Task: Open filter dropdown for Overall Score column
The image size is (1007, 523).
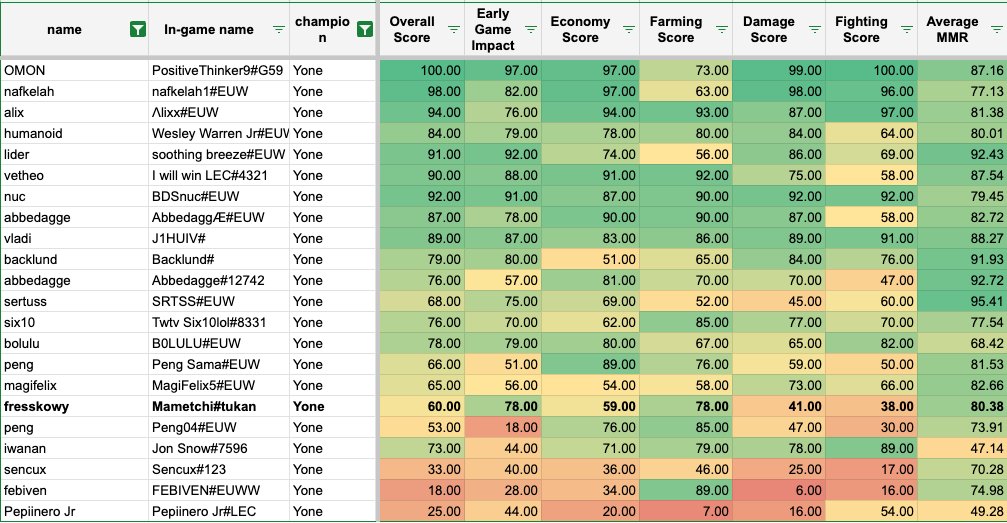Action: coord(453,30)
